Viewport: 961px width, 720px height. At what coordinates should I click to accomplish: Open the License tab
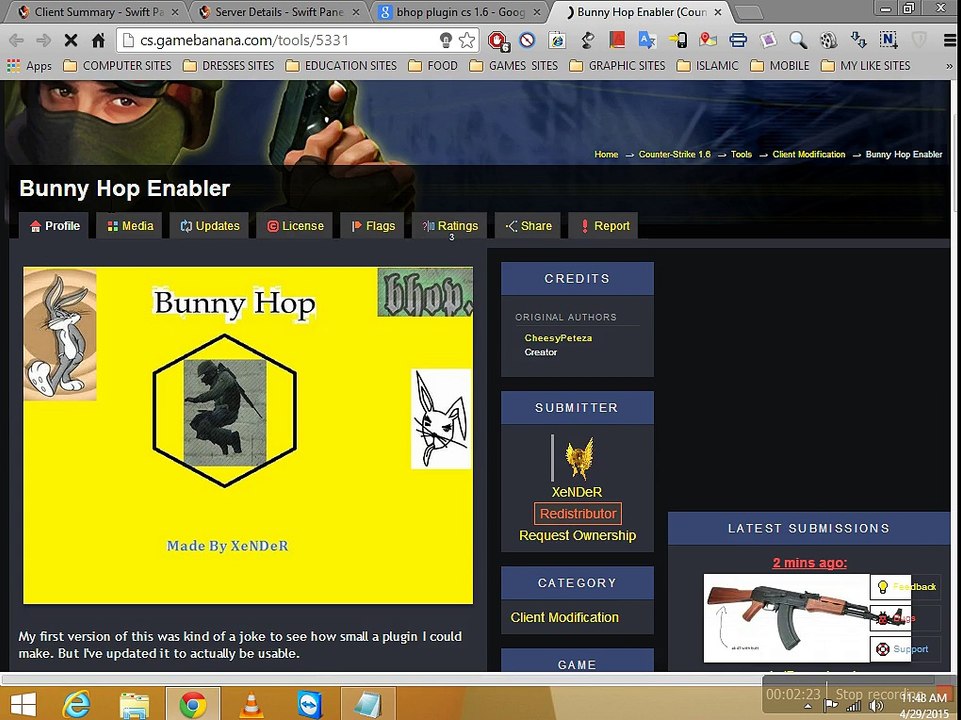pos(295,225)
